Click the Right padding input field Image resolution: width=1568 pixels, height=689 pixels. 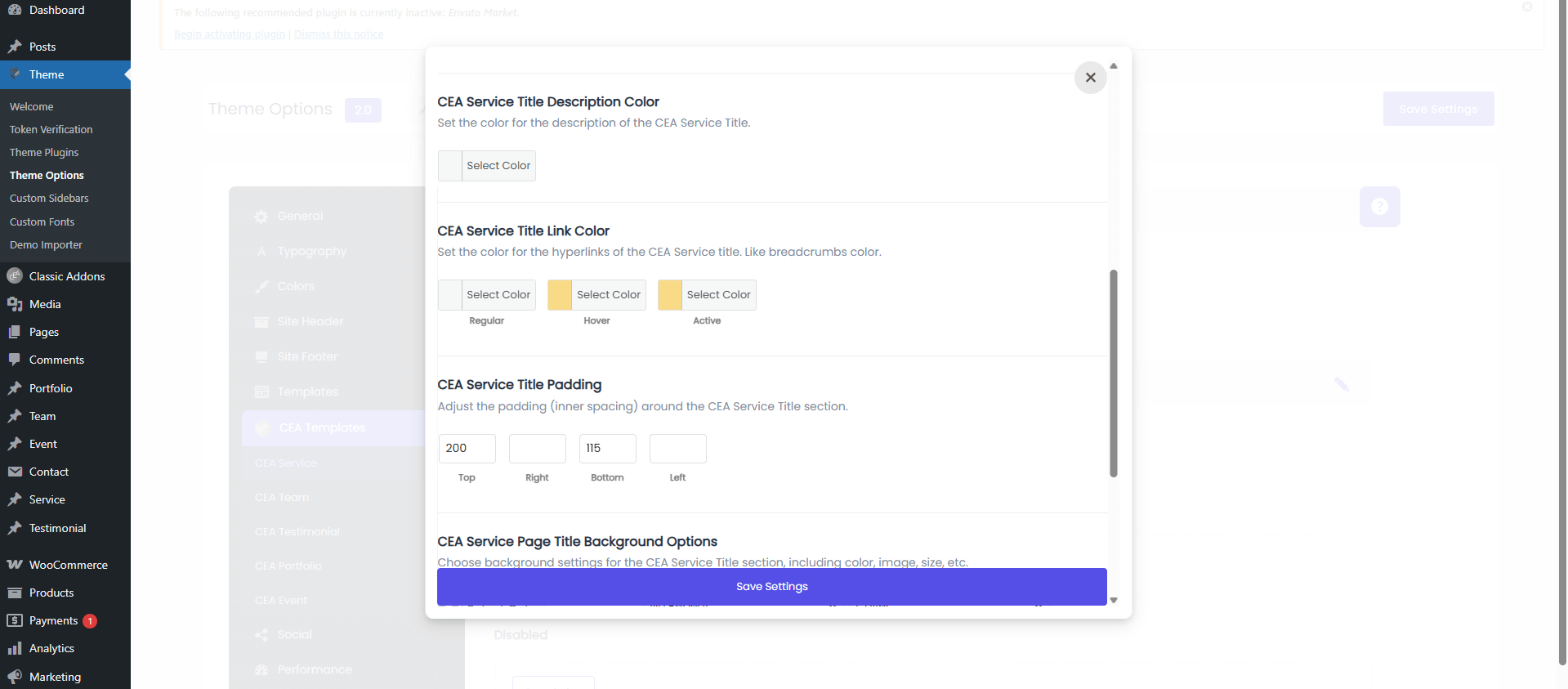[537, 449]
